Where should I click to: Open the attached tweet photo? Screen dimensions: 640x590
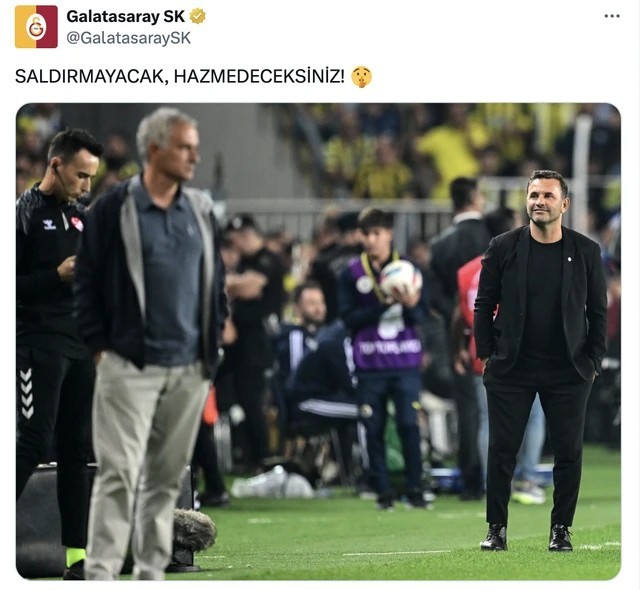click(x=318, y=341)
